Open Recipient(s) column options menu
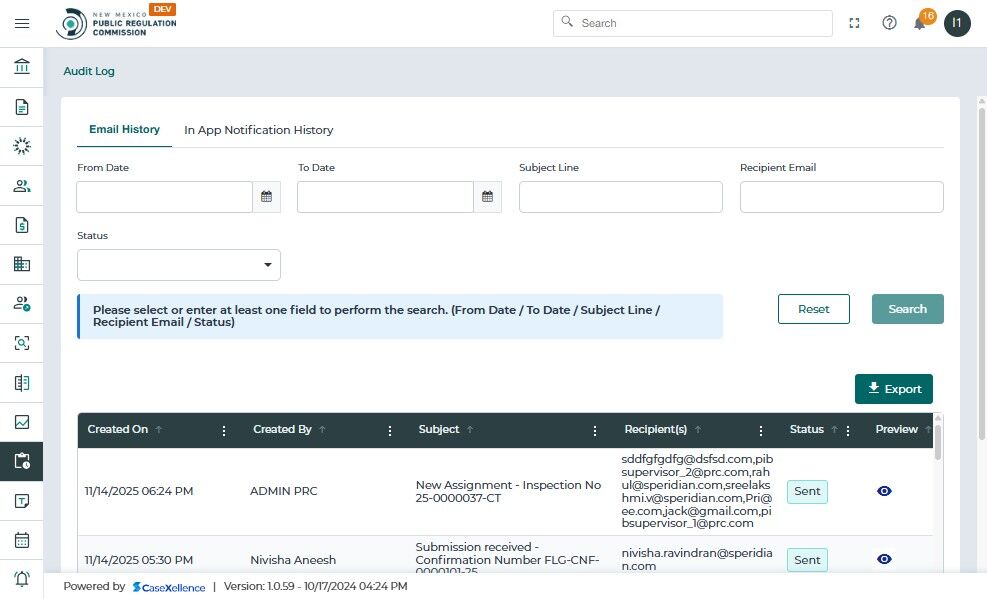 [x=760, y=430]
